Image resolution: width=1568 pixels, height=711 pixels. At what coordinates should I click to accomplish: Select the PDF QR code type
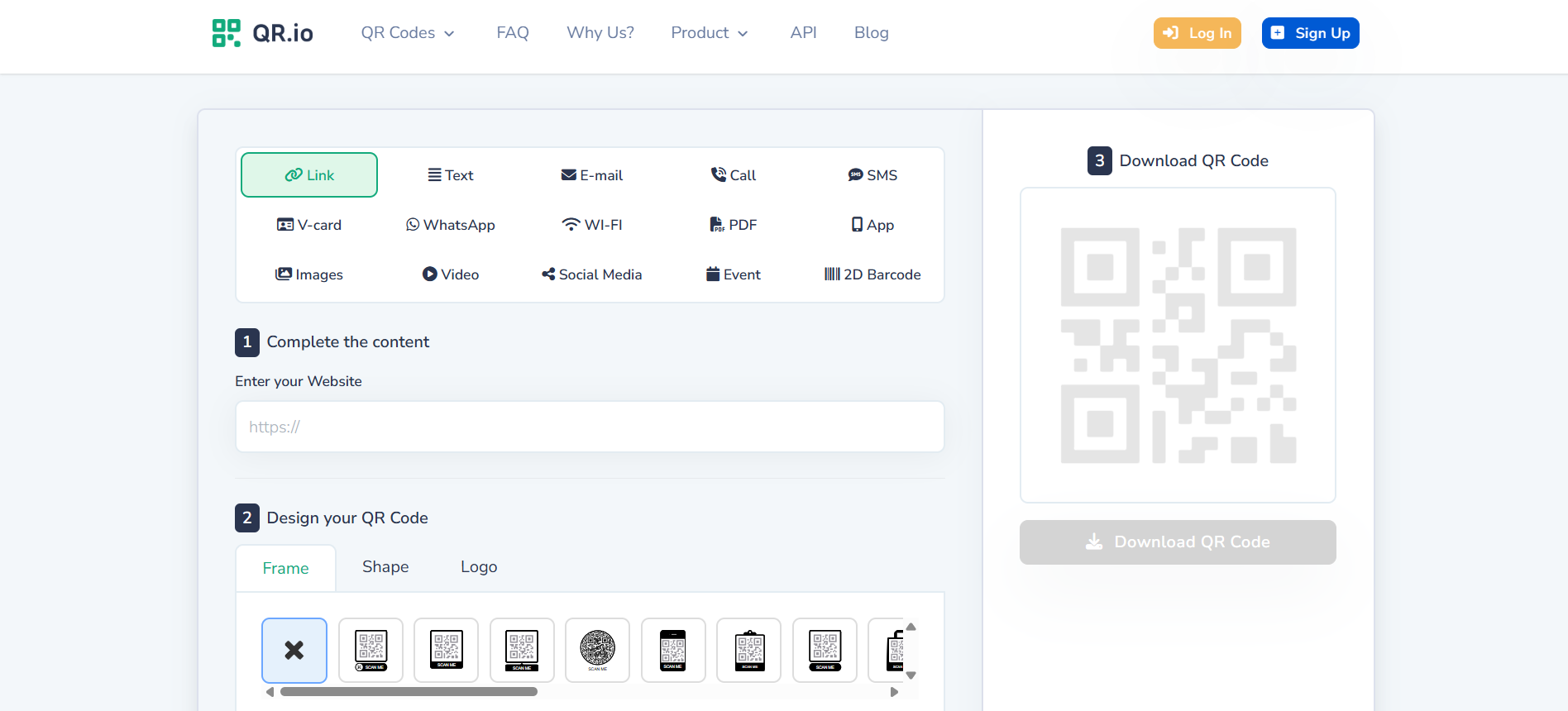coord(734,225)
